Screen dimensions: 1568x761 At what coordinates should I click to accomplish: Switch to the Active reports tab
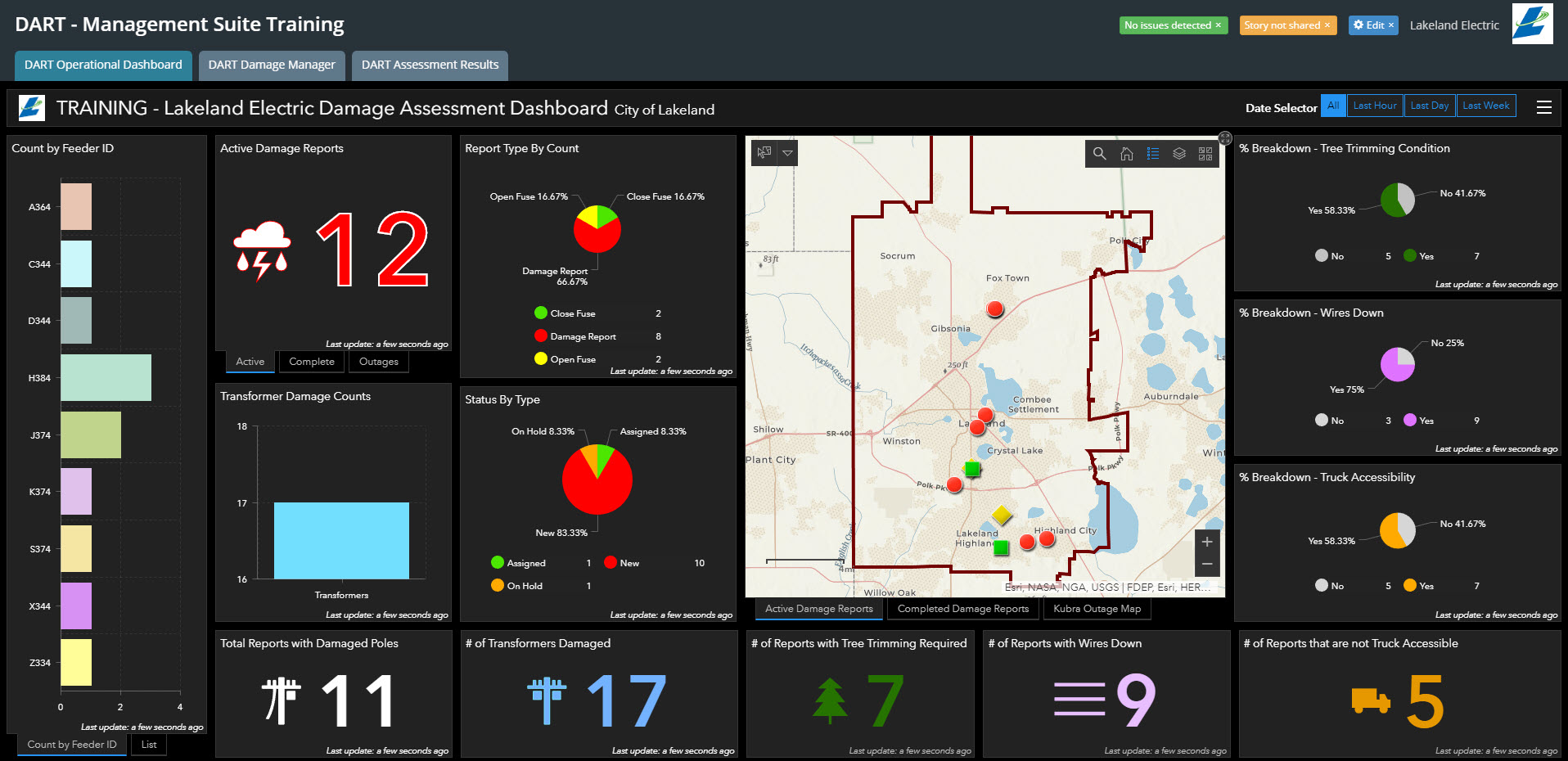point(250,362)
